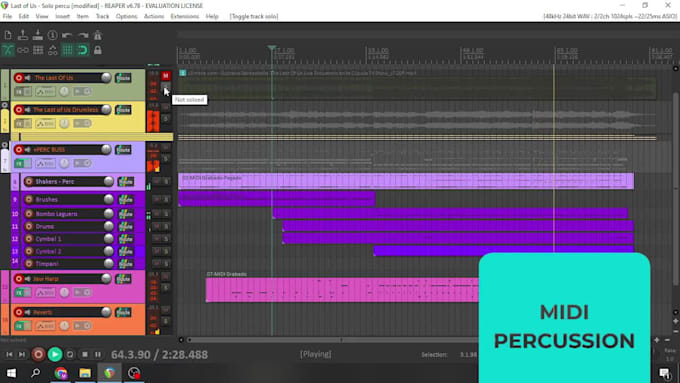Click speaker monitor icon on The Last Of Us track

pyautogui.click(x=28, y=78)
